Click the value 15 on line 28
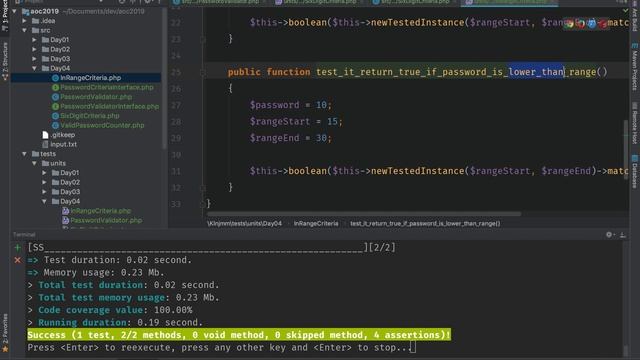 point(332,122)
